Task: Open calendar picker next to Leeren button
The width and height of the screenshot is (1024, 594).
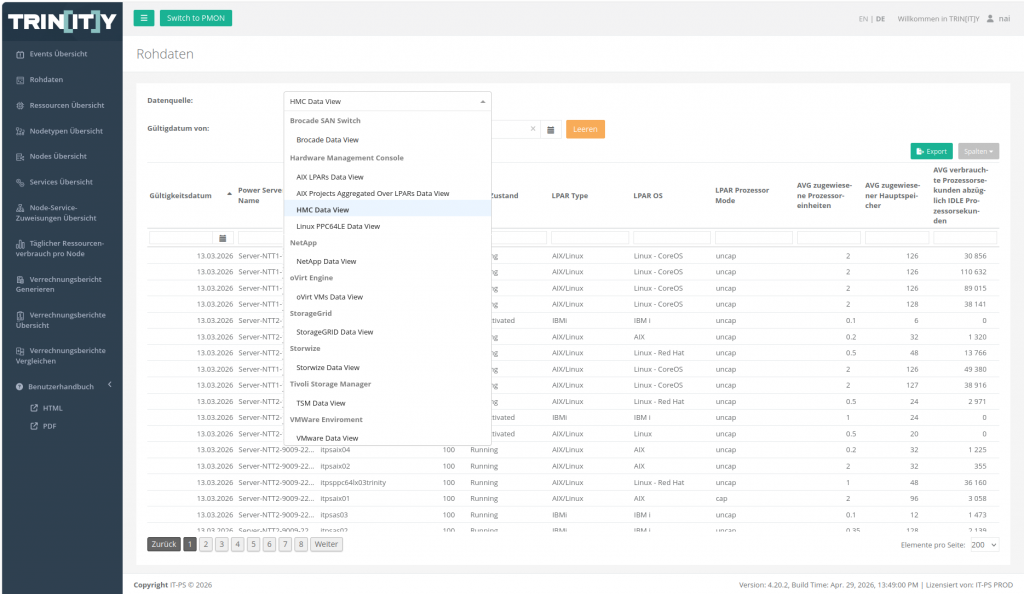Action: [x=551, y=129]
